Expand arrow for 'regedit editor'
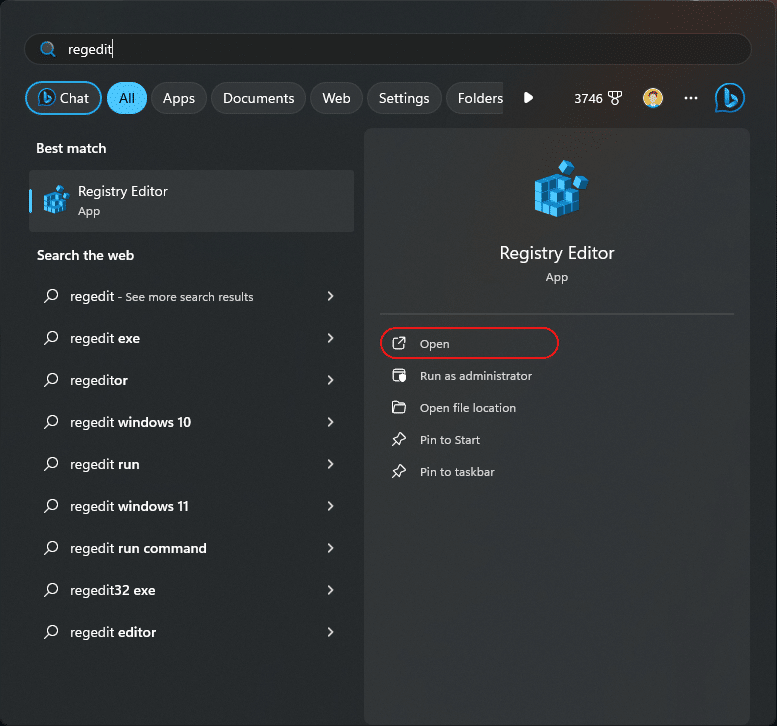777x726 pixels. pyautogui.click(x=331, y=632)
